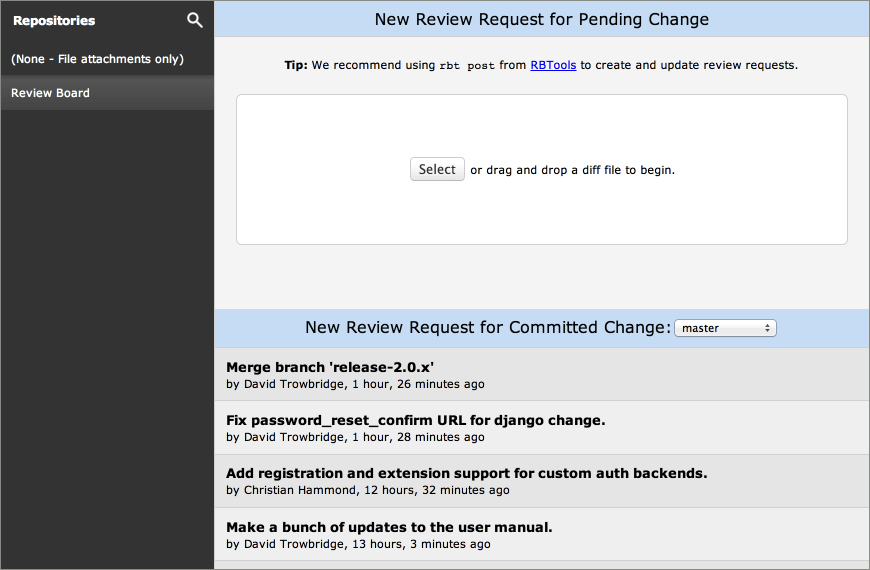Choose commit 'Fix password_reset_confirm URL for django change.'
This screenshot has width=870, height=570.
[542, 428]
